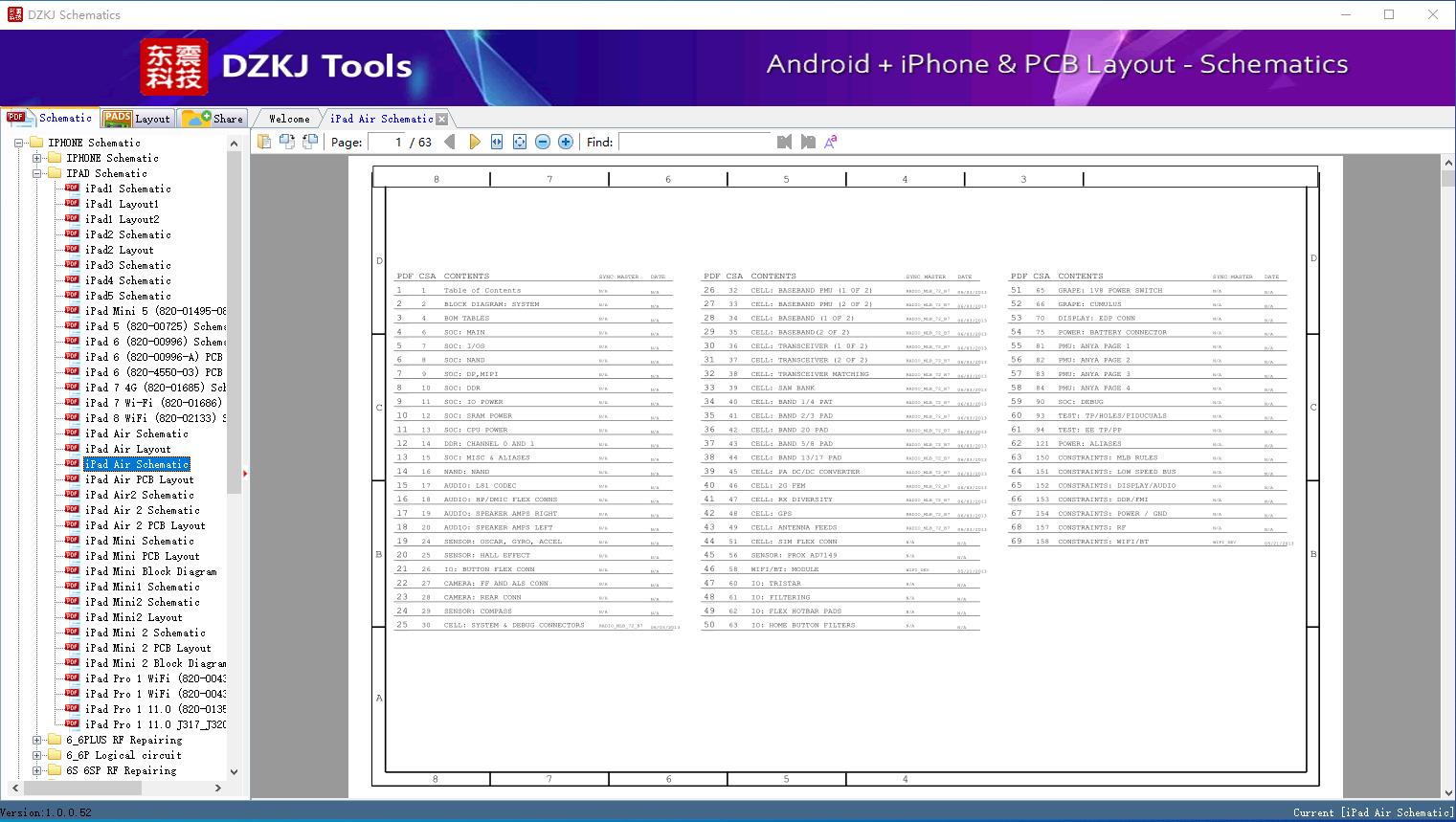The image size is (1456, 822).
Task: Click the DZKJ logo in the banner
Action: [x=173, y=67]
